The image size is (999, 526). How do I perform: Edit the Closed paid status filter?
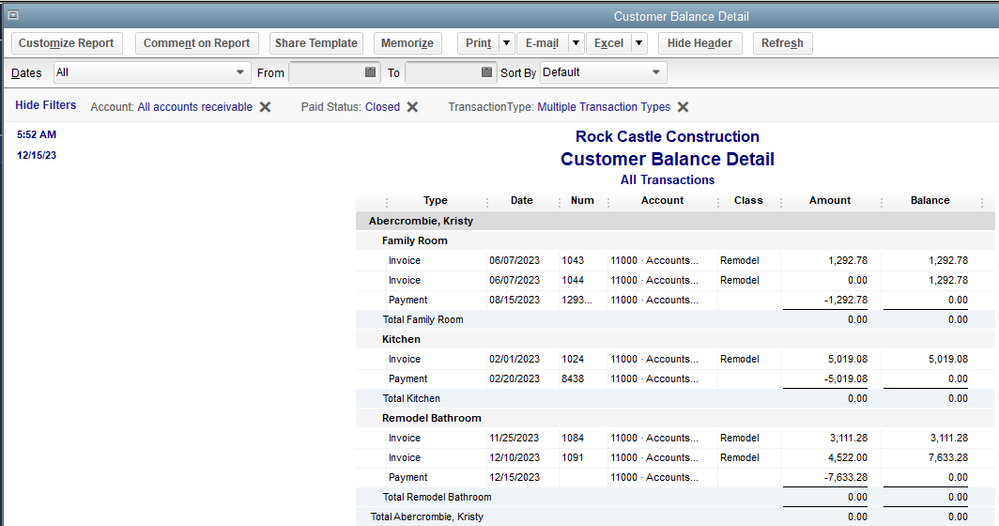pos(382,107)
